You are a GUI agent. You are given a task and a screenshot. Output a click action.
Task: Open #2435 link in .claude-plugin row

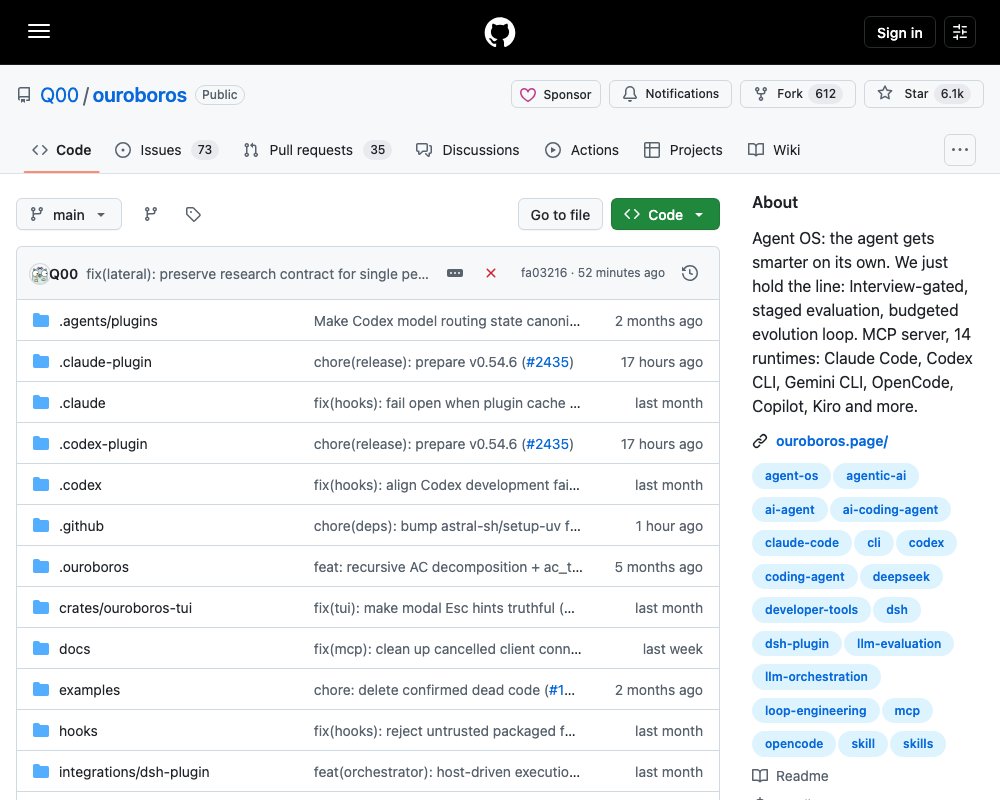tap(547, 362)
